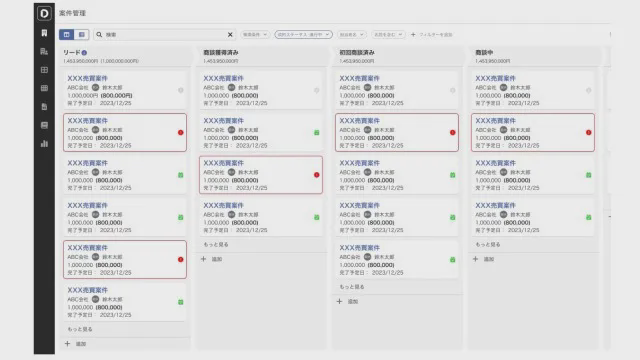Click the magnifier icon in the search box
The image size is (640, 360).
pos(99,35)
